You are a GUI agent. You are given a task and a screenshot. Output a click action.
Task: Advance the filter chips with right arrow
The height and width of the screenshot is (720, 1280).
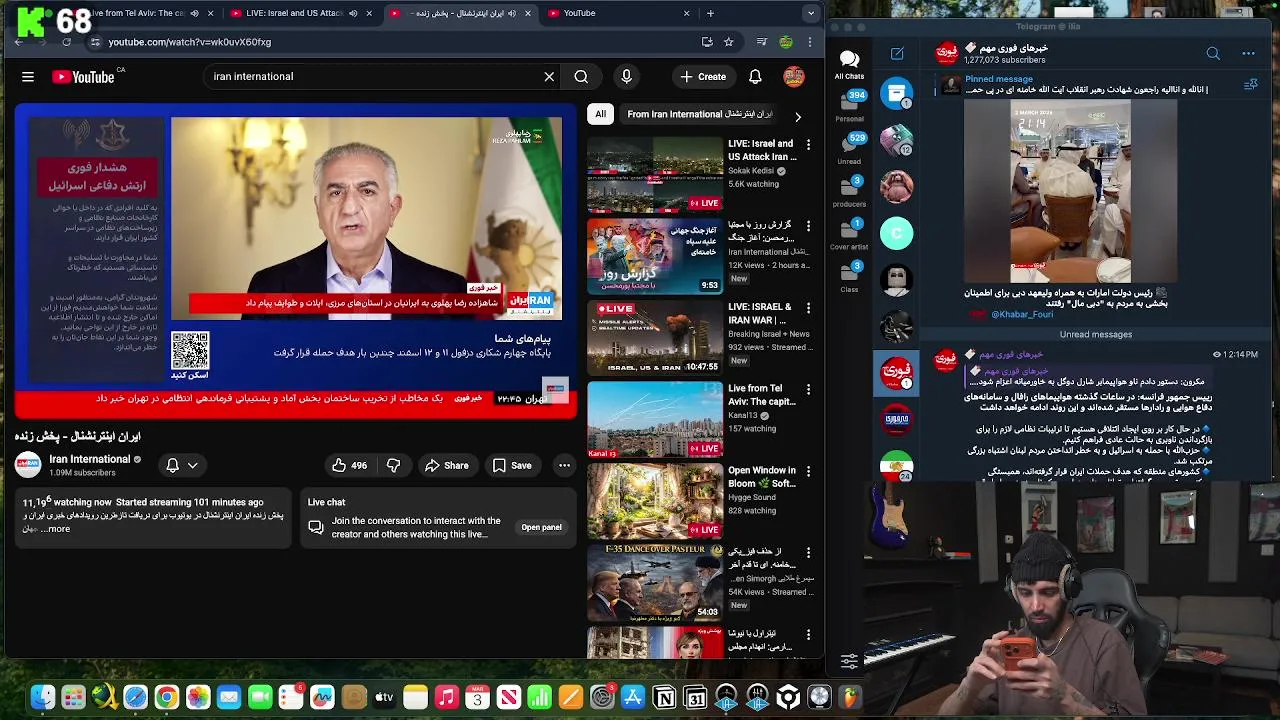[x=797, y=117]
